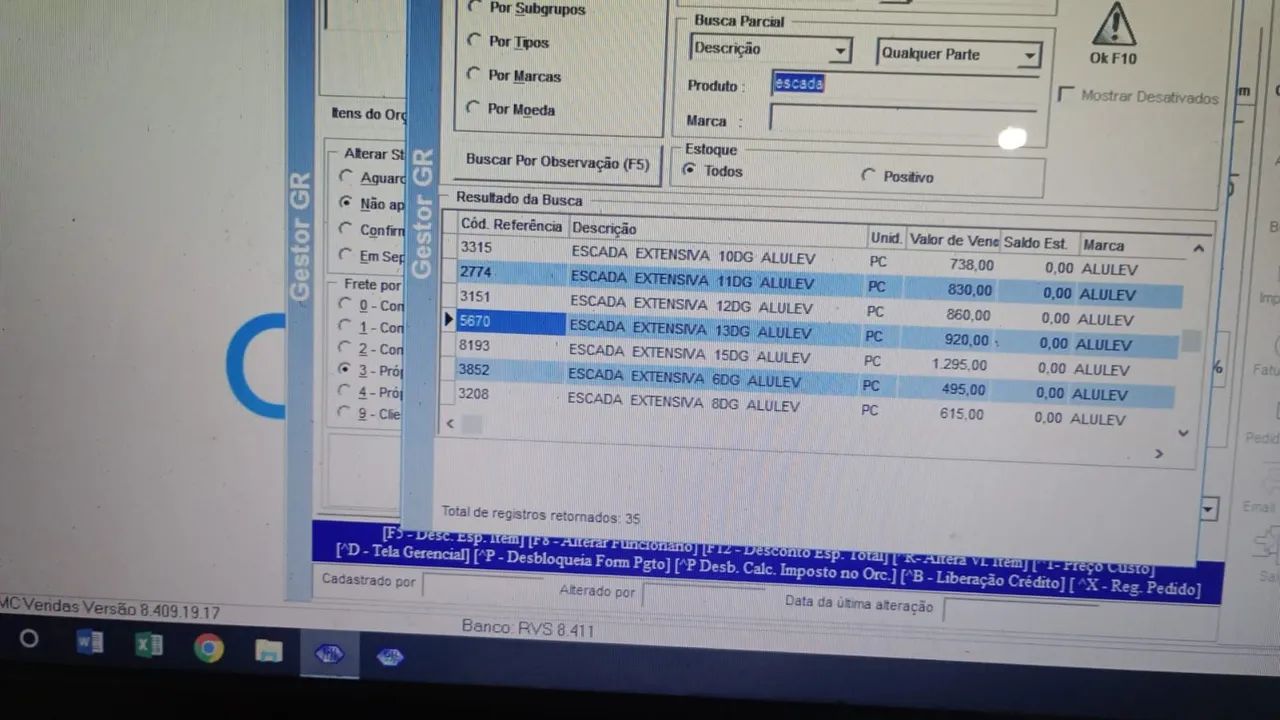This screenshot has height=720, width=1280.
Task: Choose the Por Moeda radio option
Action: click(x=474, y=108)
